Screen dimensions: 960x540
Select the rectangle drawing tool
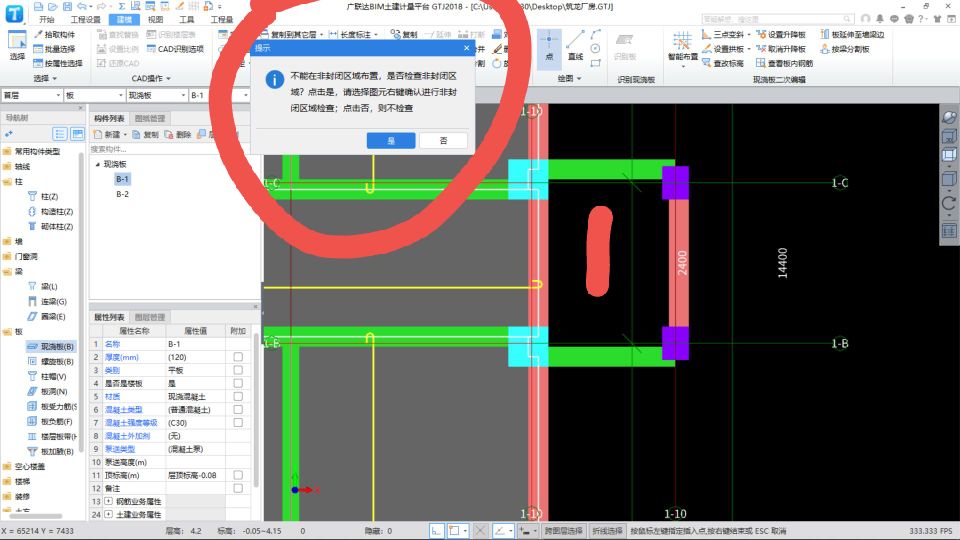click(x=596, y=62)
